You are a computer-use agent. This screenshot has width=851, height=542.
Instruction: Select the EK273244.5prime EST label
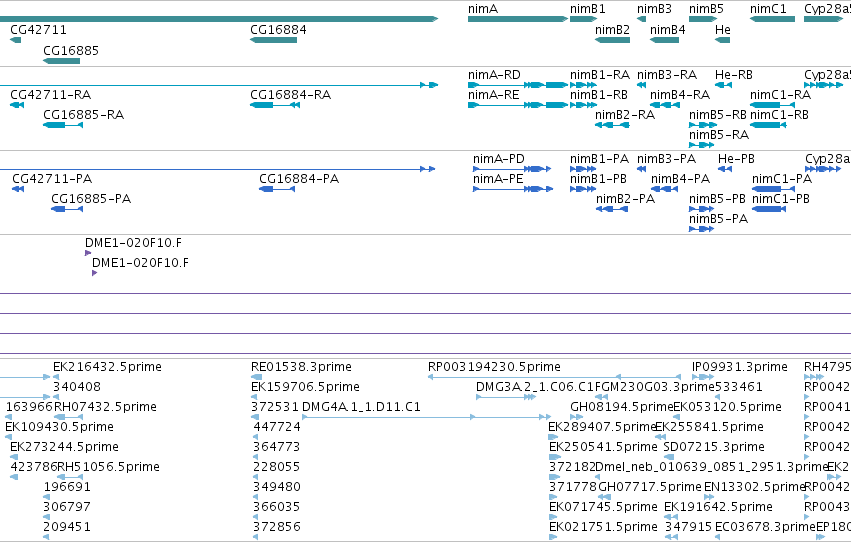click(64, 447)
